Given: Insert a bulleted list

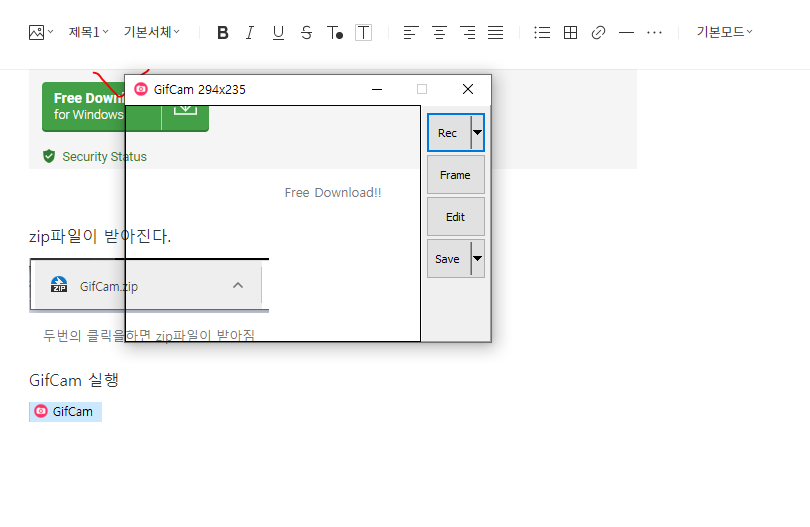Looking at the screenshot, I should pyautogui.click(x=542, y=33).
